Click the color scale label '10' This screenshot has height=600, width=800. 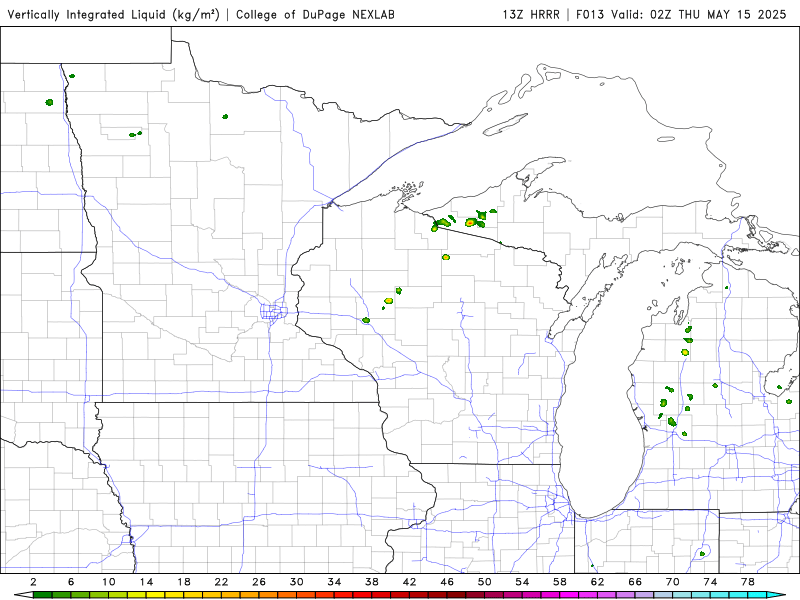tap(109, 582)
